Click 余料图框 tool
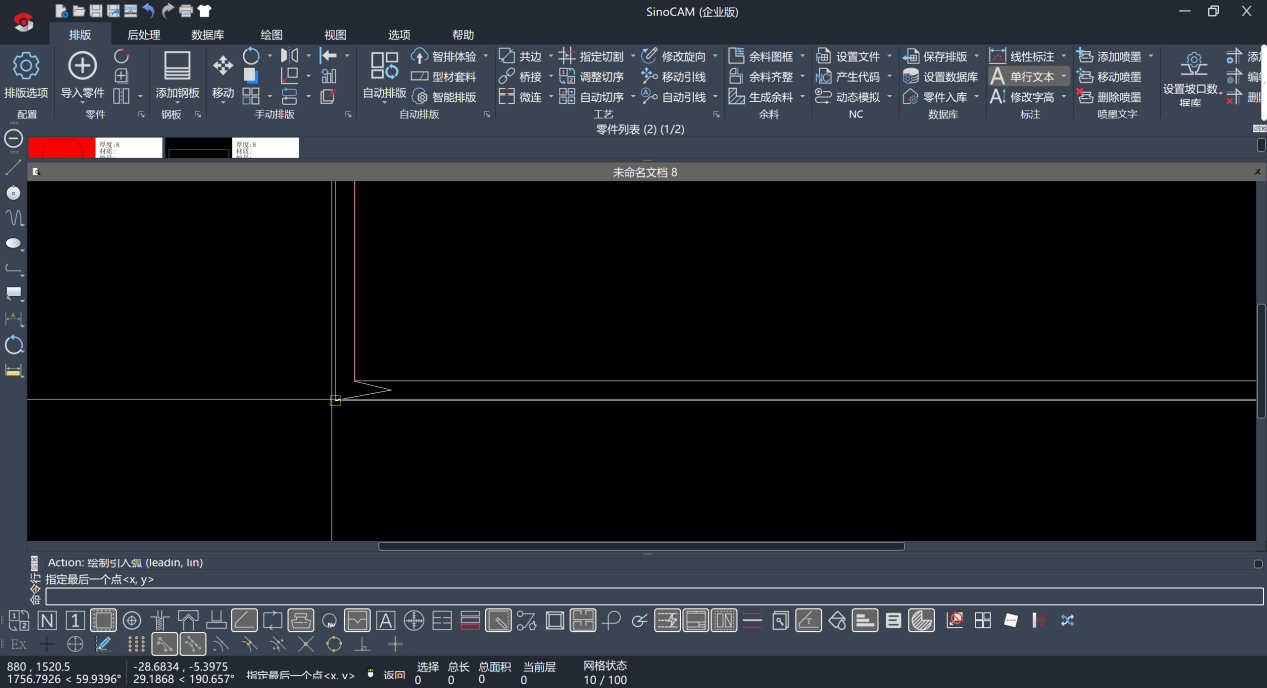 pos(761,57)
